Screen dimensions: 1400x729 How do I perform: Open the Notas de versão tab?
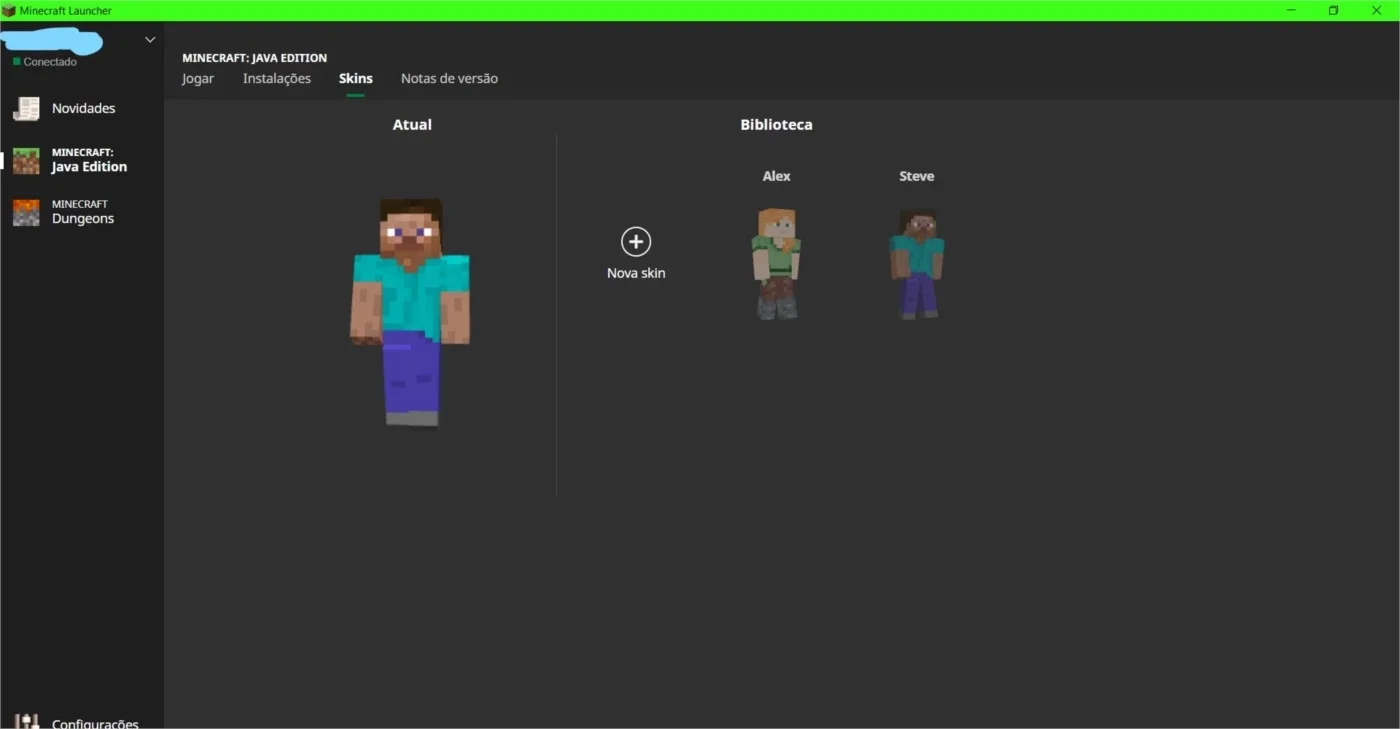(449, 78)
